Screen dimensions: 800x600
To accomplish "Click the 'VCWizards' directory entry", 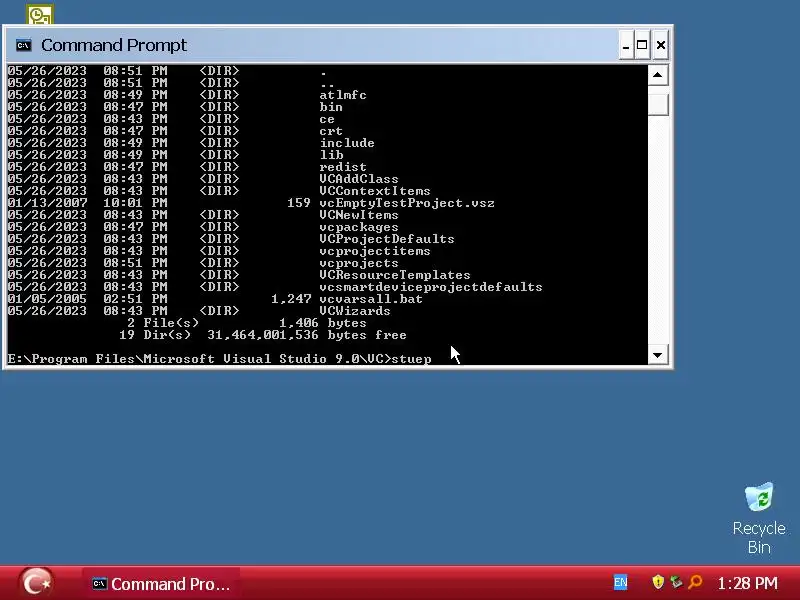I will tap(355, 311).
